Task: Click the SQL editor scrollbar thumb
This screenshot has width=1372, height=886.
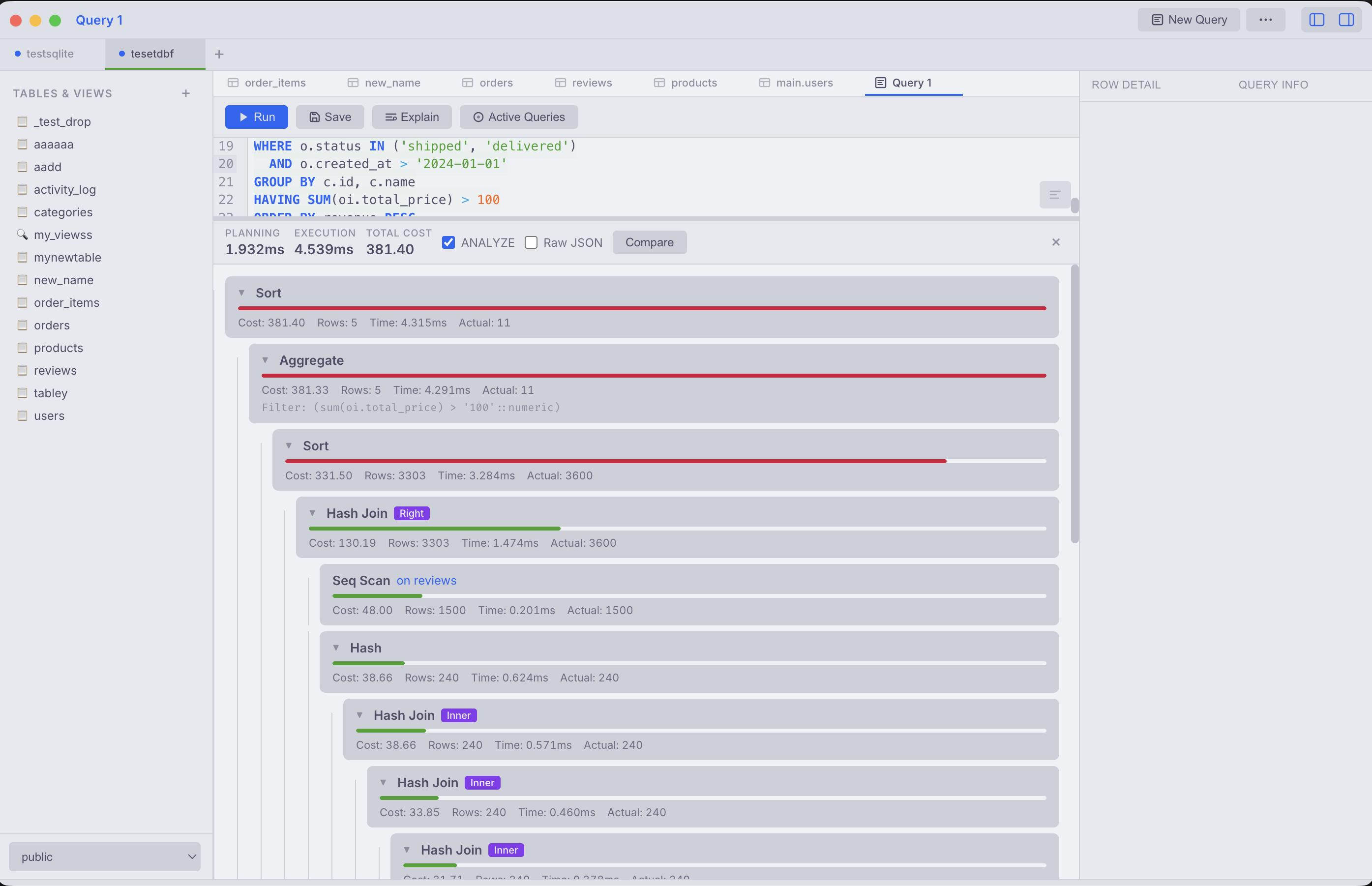Action: pos(1074,206)
